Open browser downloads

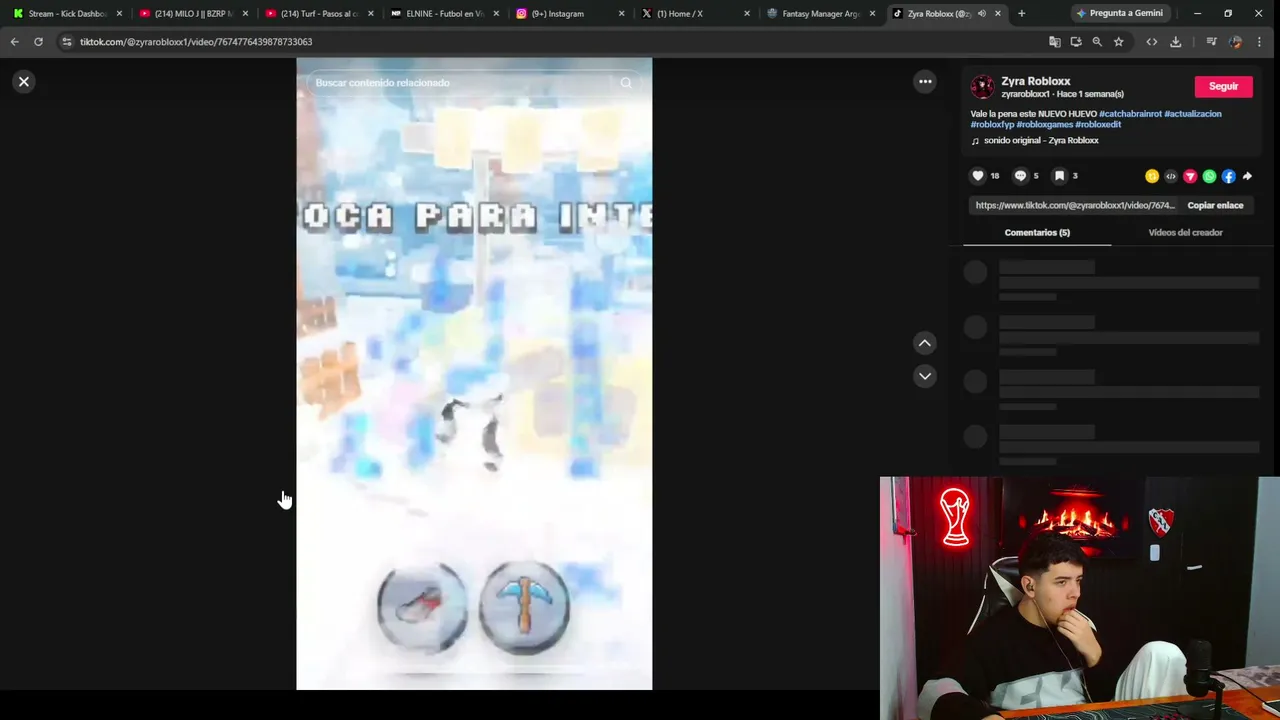(x=1176, y=42)
